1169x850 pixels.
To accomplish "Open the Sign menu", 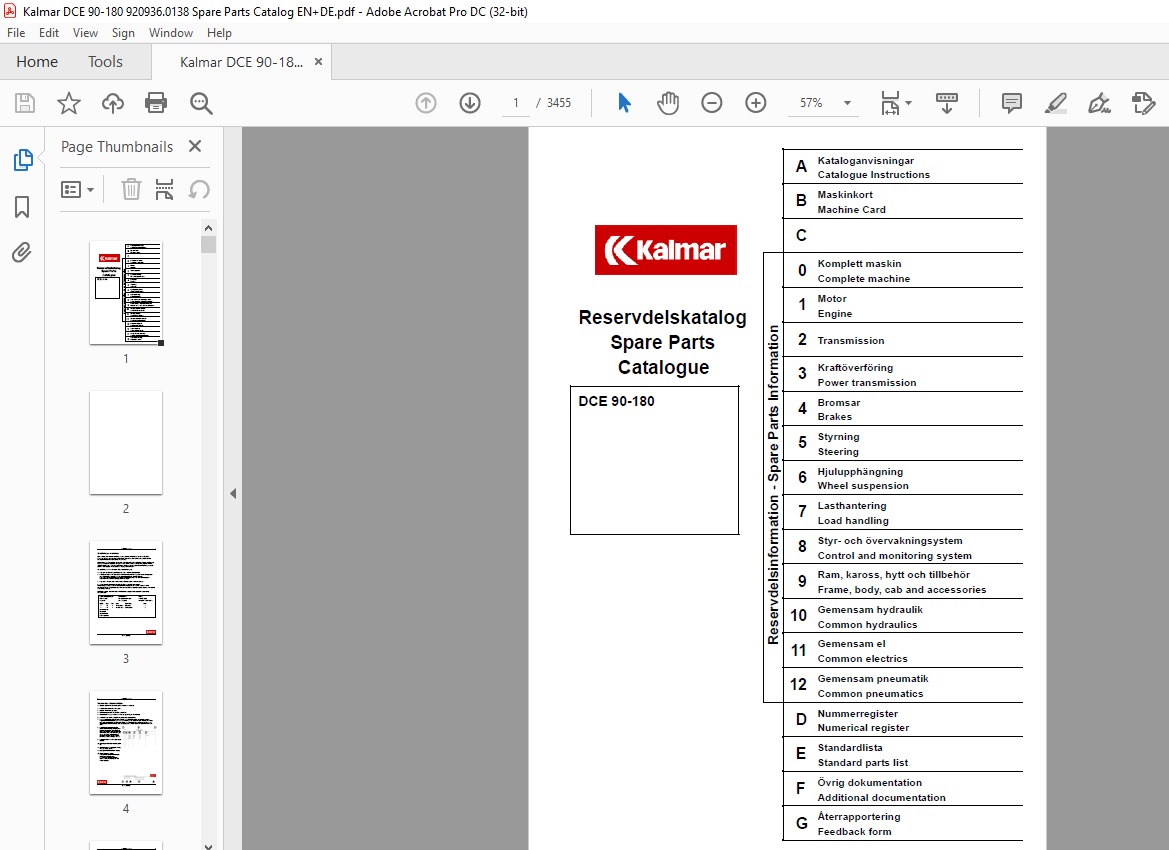I will 123,33.
